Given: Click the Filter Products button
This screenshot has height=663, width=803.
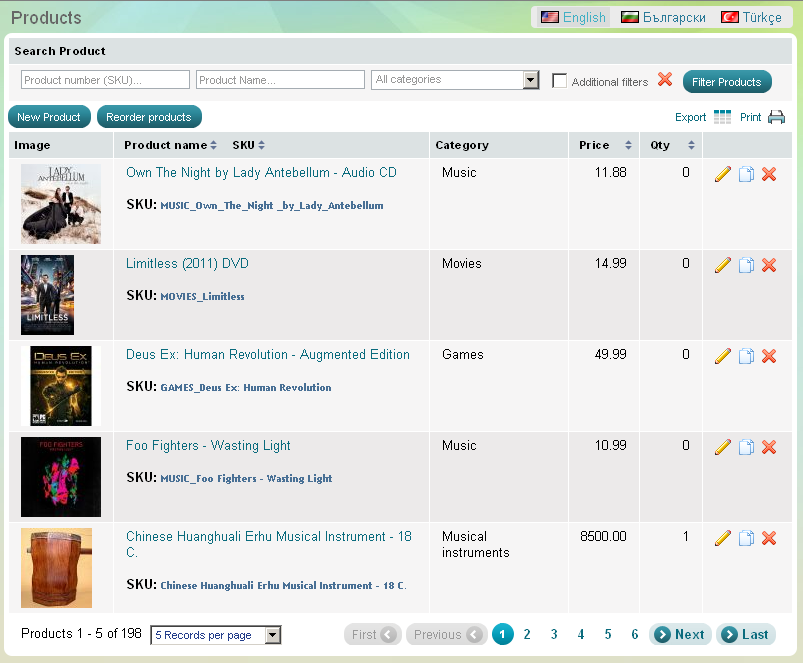Looking at the screenshot, I should click(727, 82).
